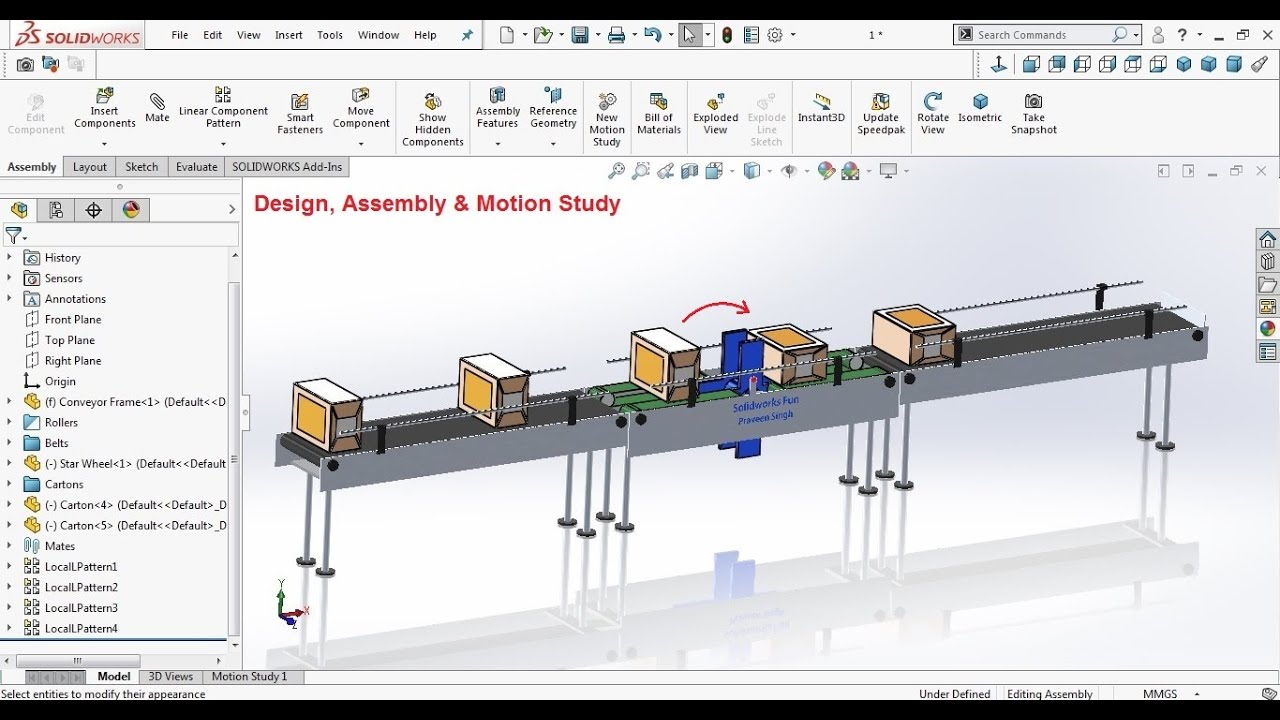Expand the Cartons folder
The height and width of the screenshot is (720, 1280).
pos(10,484)
